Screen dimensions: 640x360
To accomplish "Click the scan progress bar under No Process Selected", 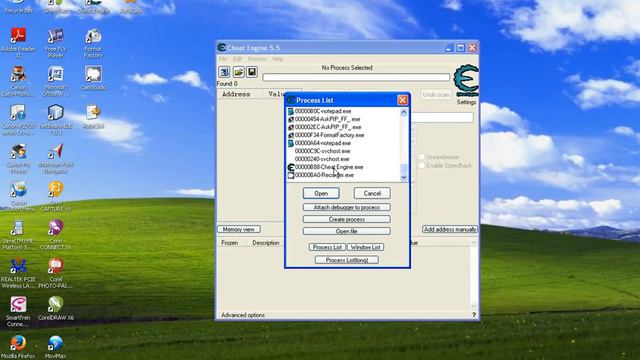I will 356,77.
